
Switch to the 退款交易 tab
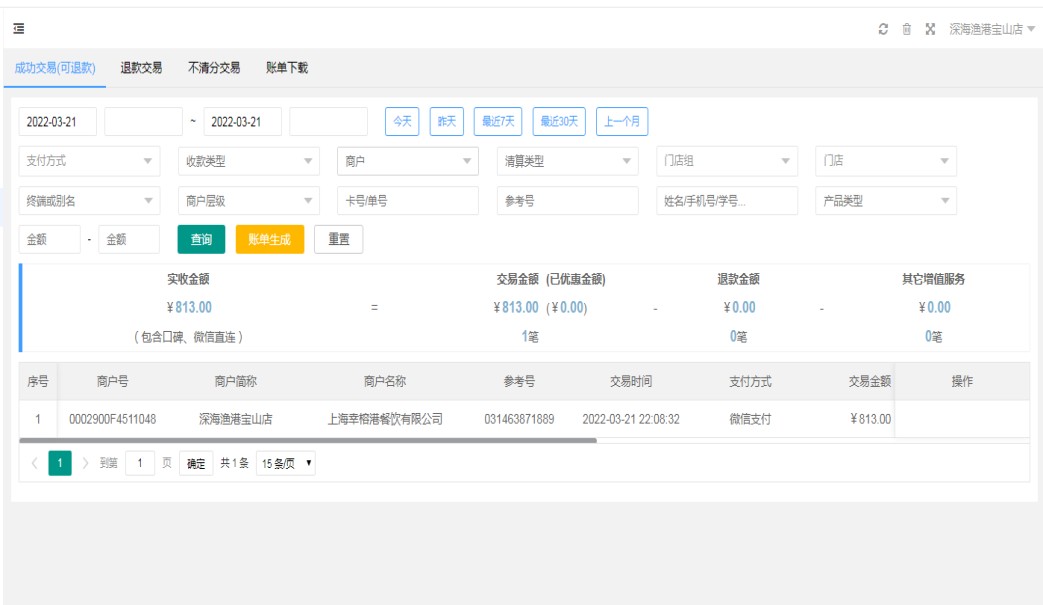141,68
